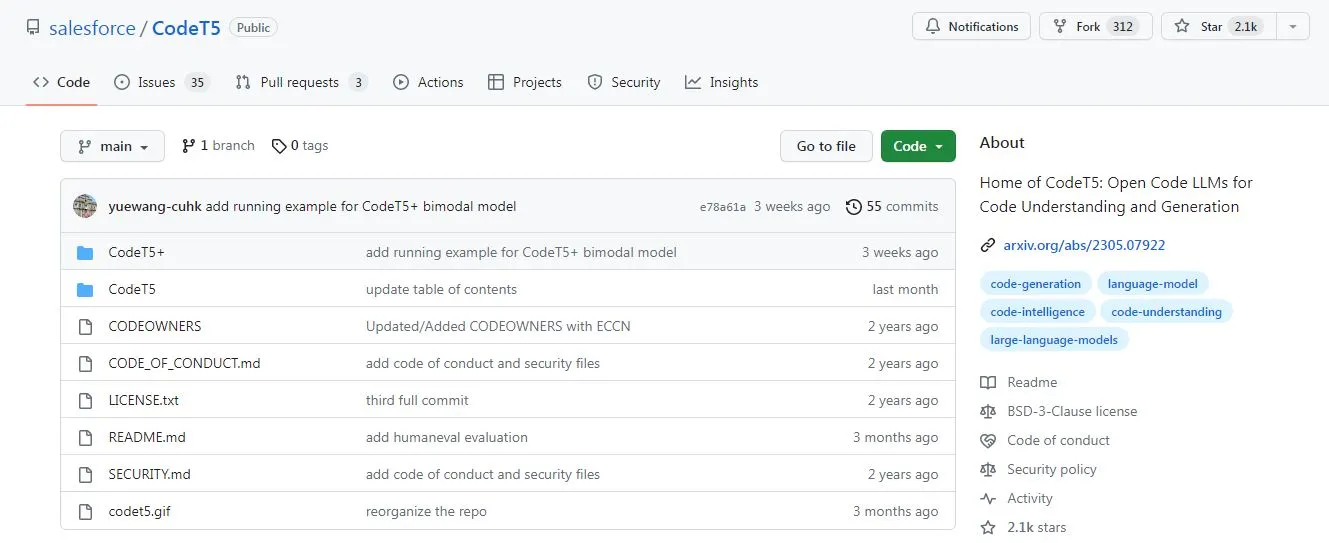The height and width of the screenshot is (543, 1329).
Task: Click the CODE_OF_CONDUCT.md file icon
Action: [85, 364]
